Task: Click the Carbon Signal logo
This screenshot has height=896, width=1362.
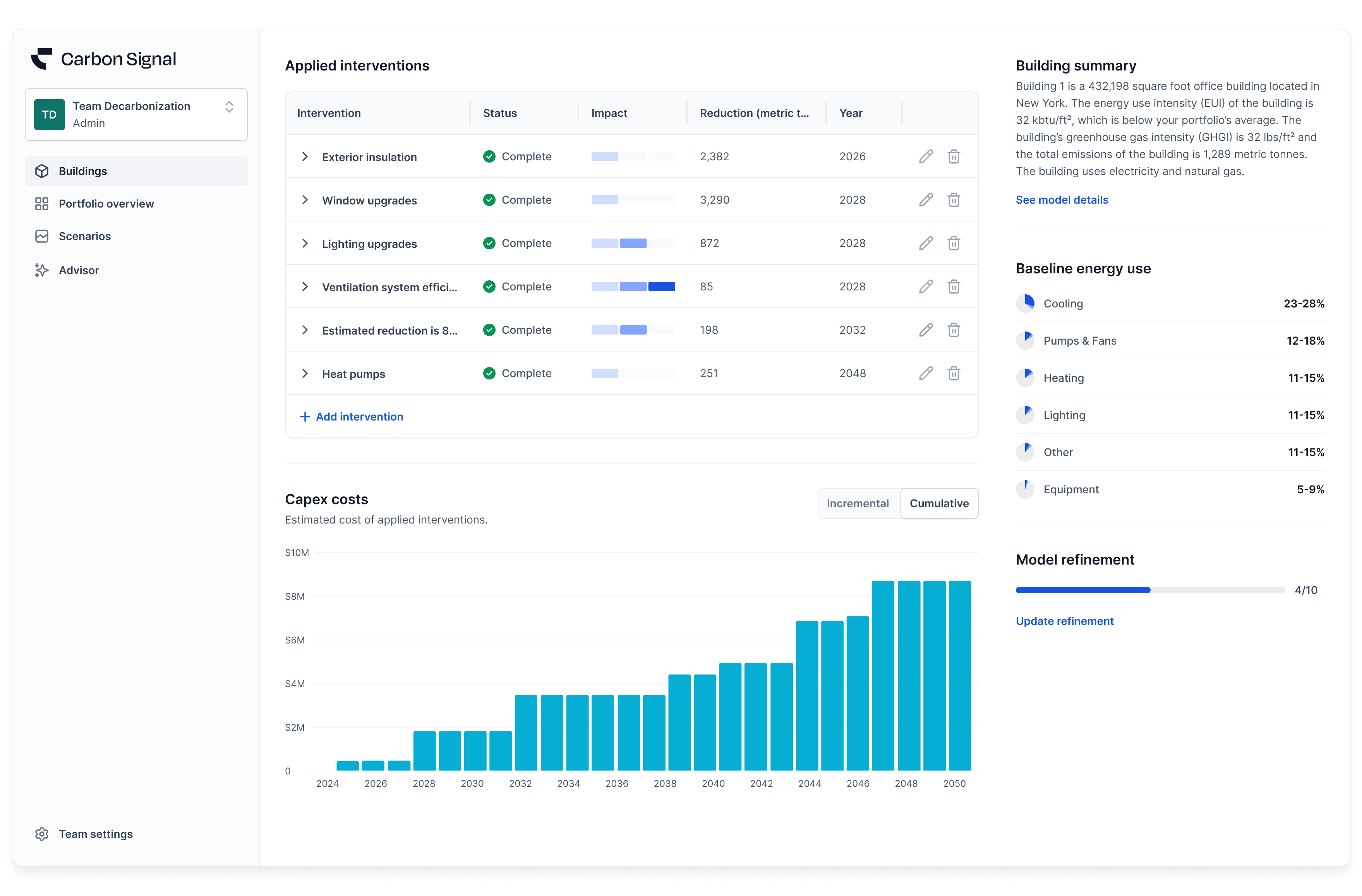Action: (x=104, y=59)
